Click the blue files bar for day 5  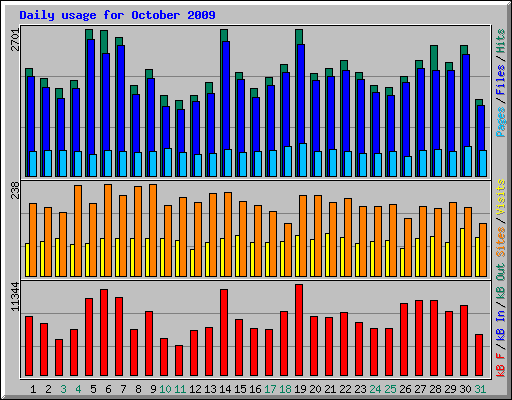91,97
